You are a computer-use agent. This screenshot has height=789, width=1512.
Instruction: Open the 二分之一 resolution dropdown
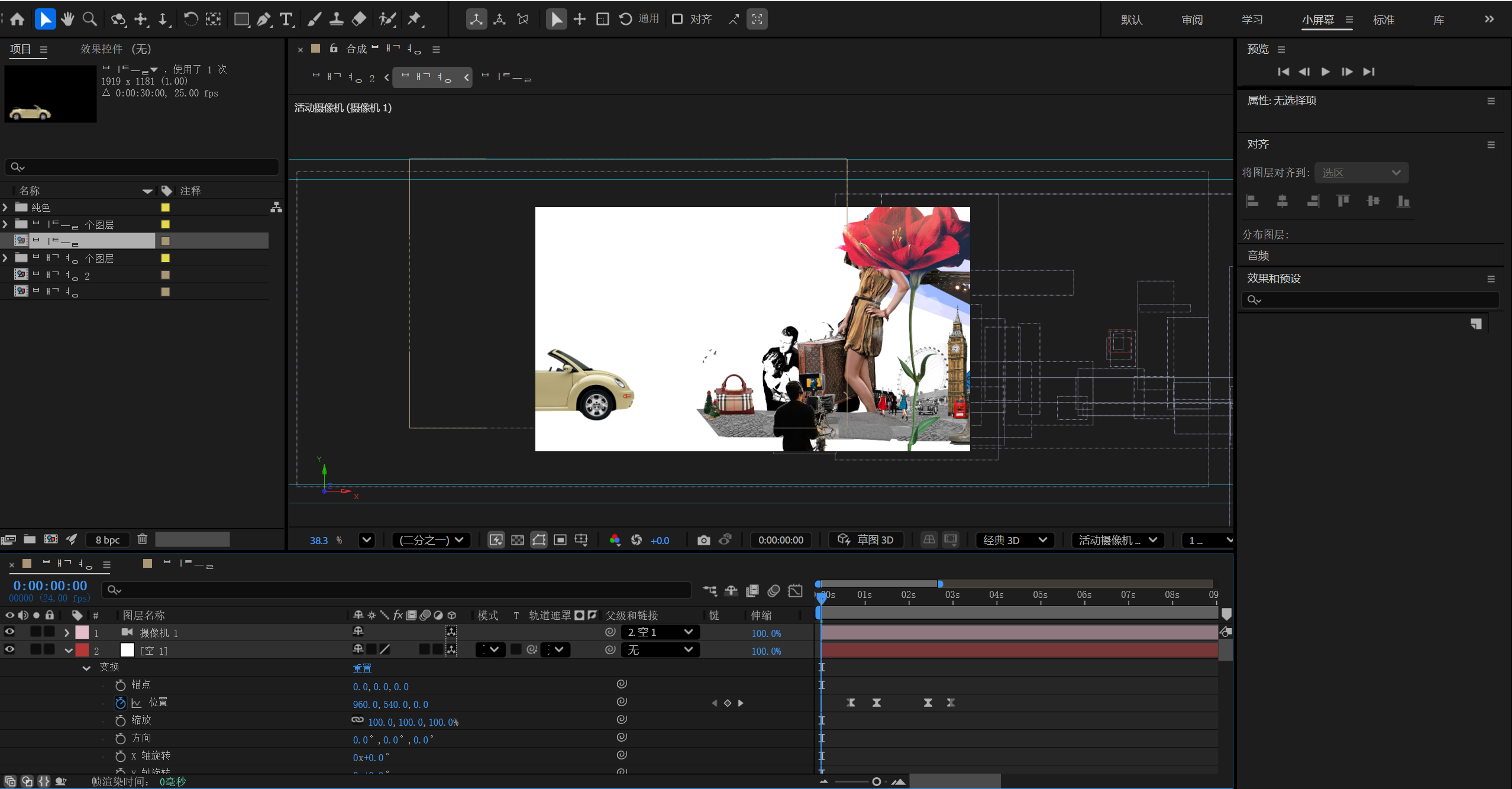tap(431, 540)
